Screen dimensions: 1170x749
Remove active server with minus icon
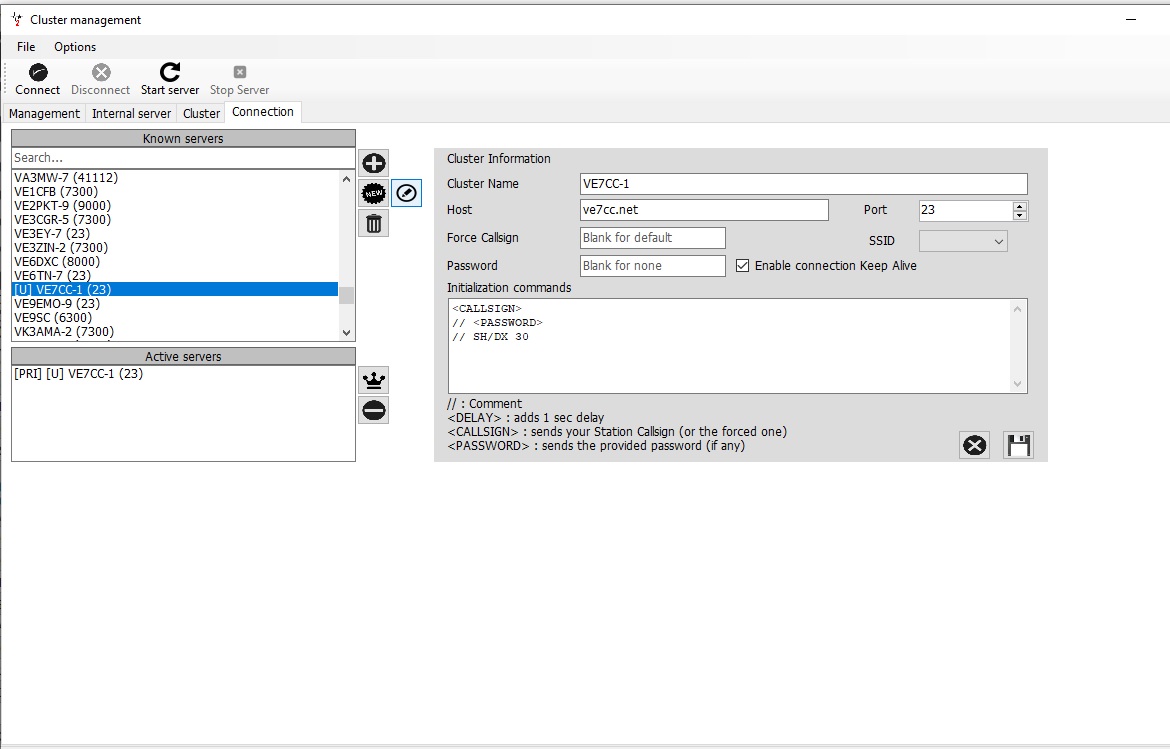click(374, 410)
